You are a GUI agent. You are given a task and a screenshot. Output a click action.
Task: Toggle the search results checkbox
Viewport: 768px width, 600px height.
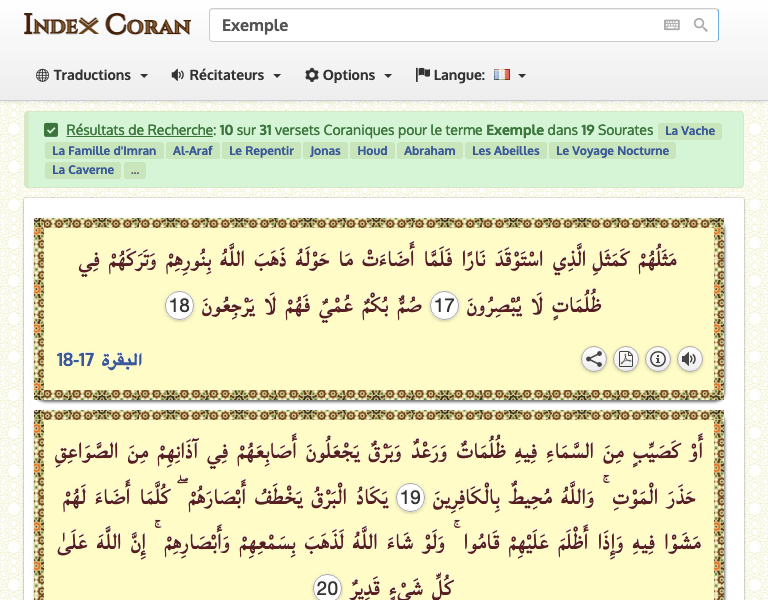tap(51, 130)
